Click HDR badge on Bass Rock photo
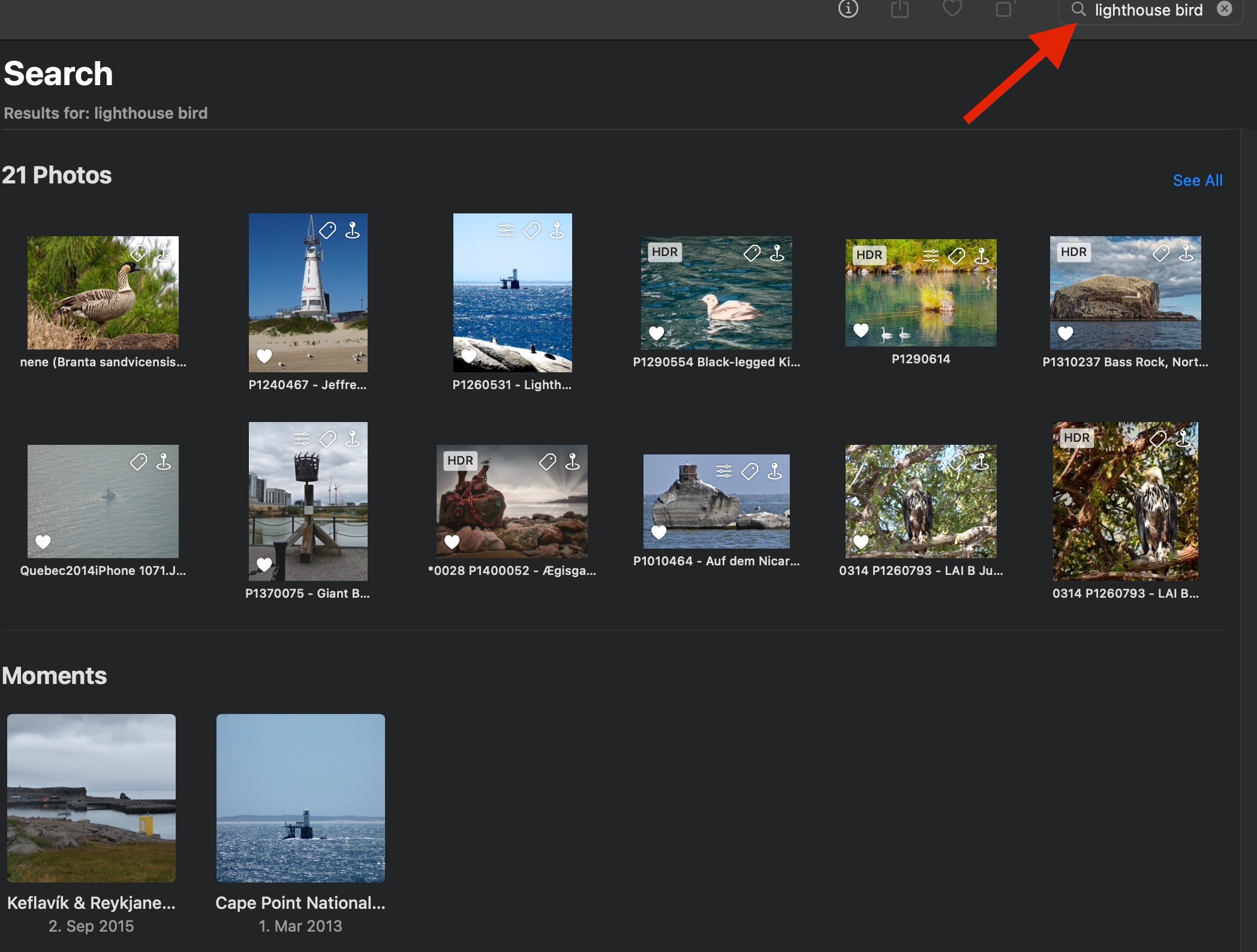The width and height of the screenshot is (1257, 952). [x=1073, y=252]
